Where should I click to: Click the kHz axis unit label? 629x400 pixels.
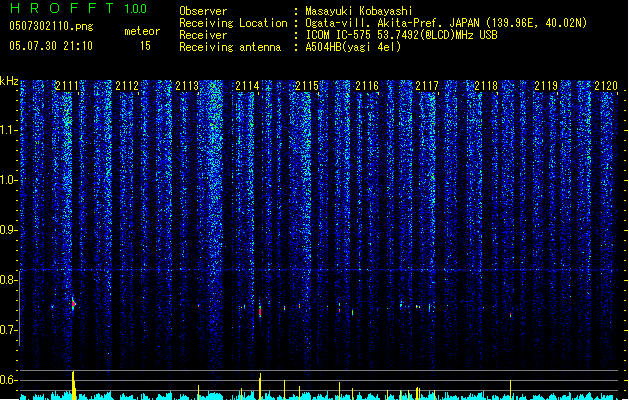(x=9, y=81)
